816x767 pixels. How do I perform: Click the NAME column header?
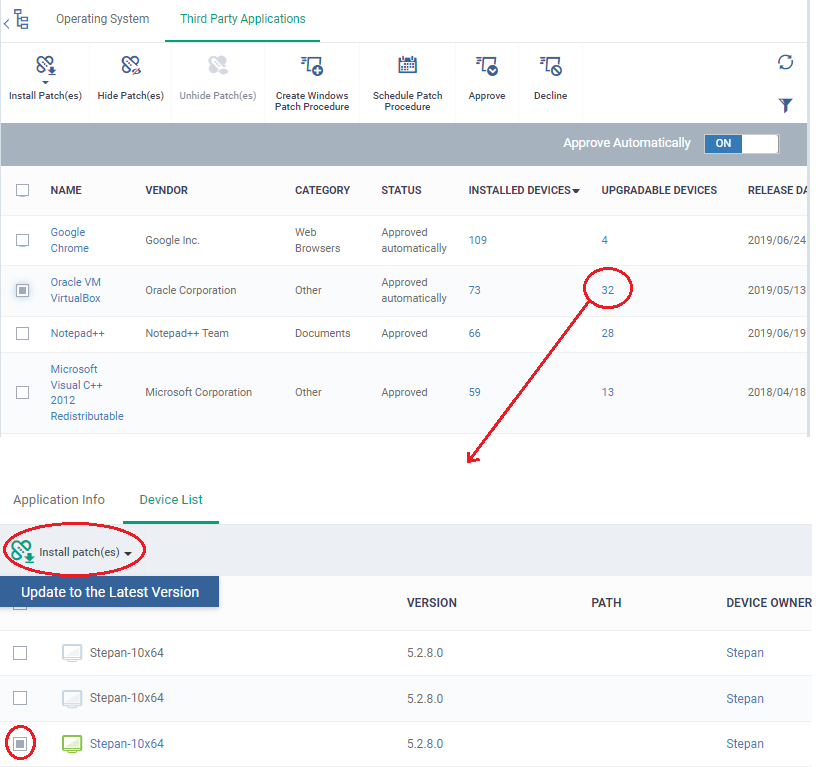click(x=66, y=190)
